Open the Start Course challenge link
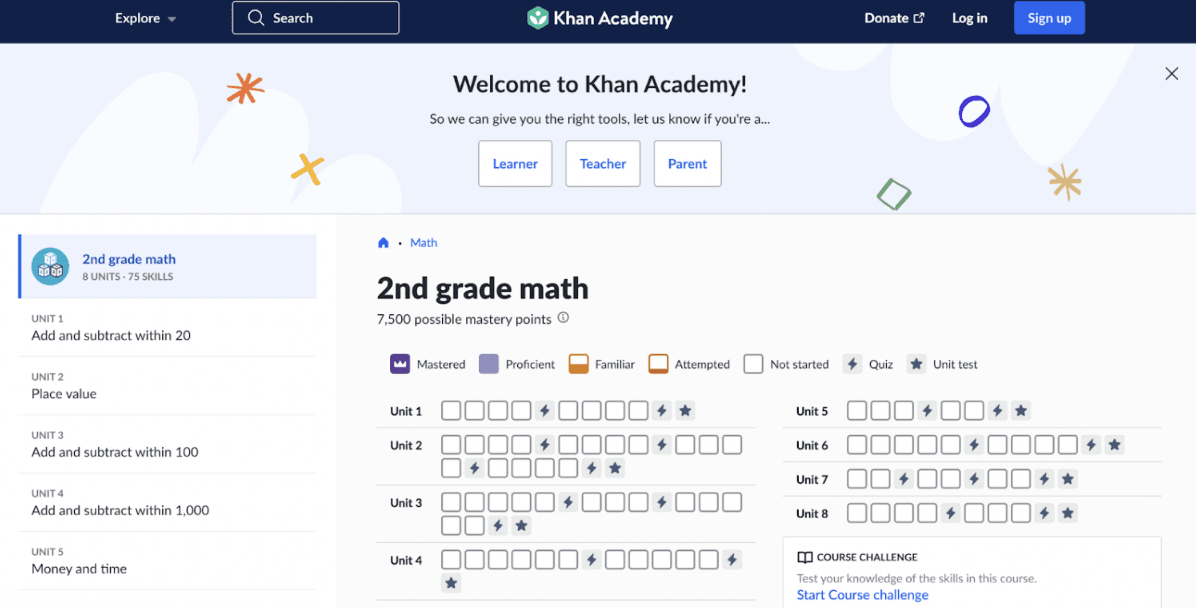1196x608 pixels. [862, 594]
